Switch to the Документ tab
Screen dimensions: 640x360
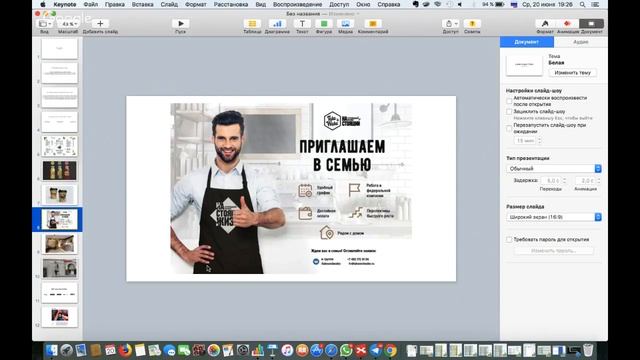[x=527, y=42]
